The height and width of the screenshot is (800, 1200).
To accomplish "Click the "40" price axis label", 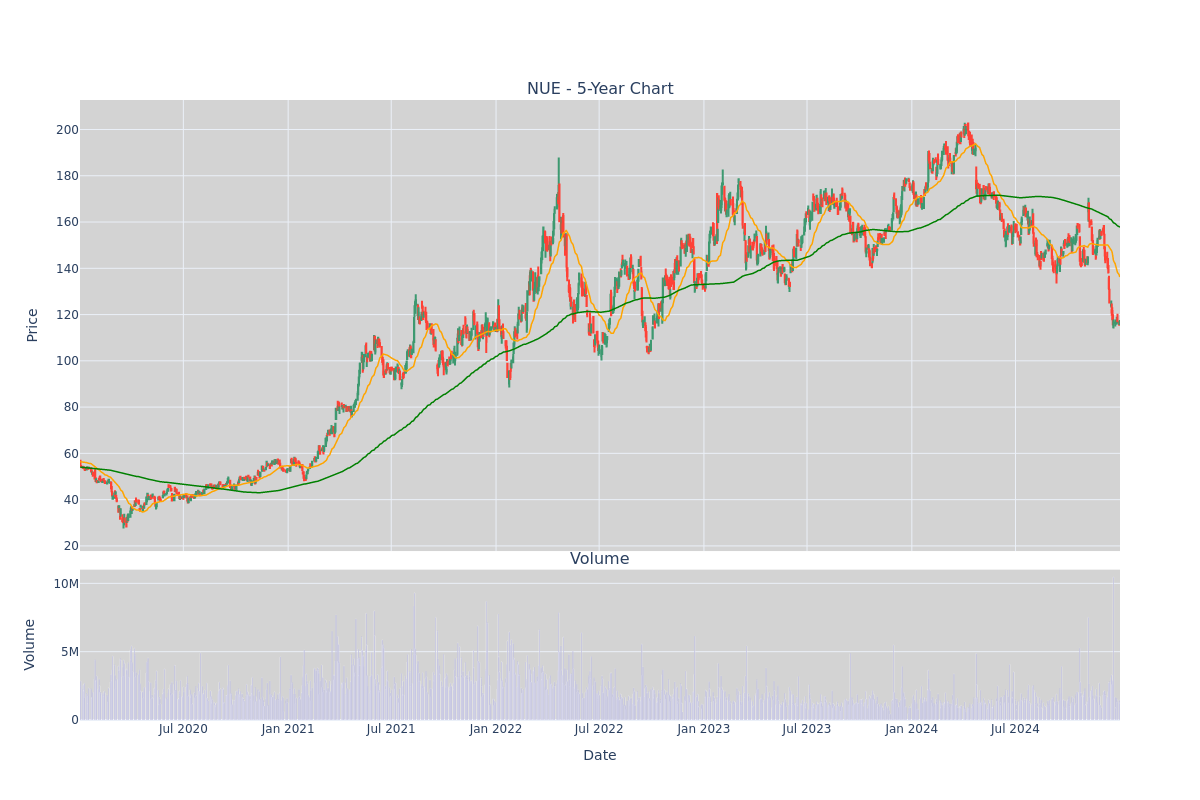I will click(x=71, y=500).
